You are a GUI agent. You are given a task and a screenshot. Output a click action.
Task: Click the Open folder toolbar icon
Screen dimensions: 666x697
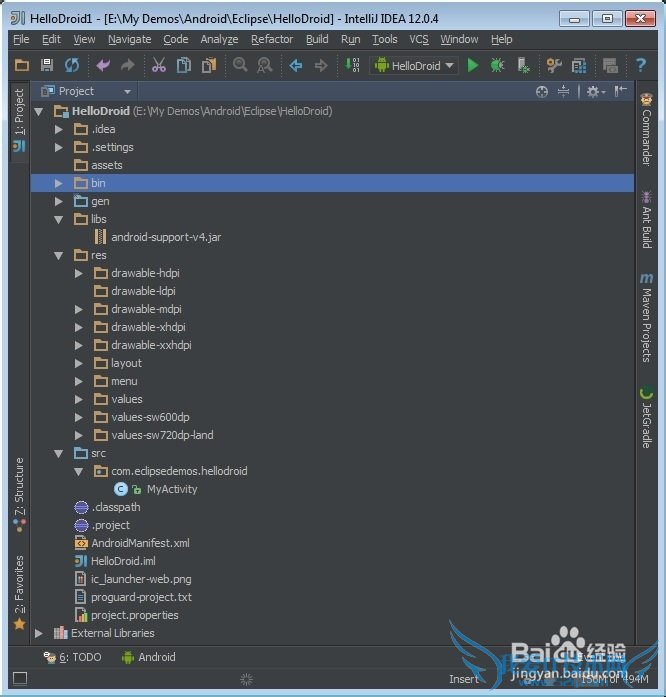pos(22,66)
